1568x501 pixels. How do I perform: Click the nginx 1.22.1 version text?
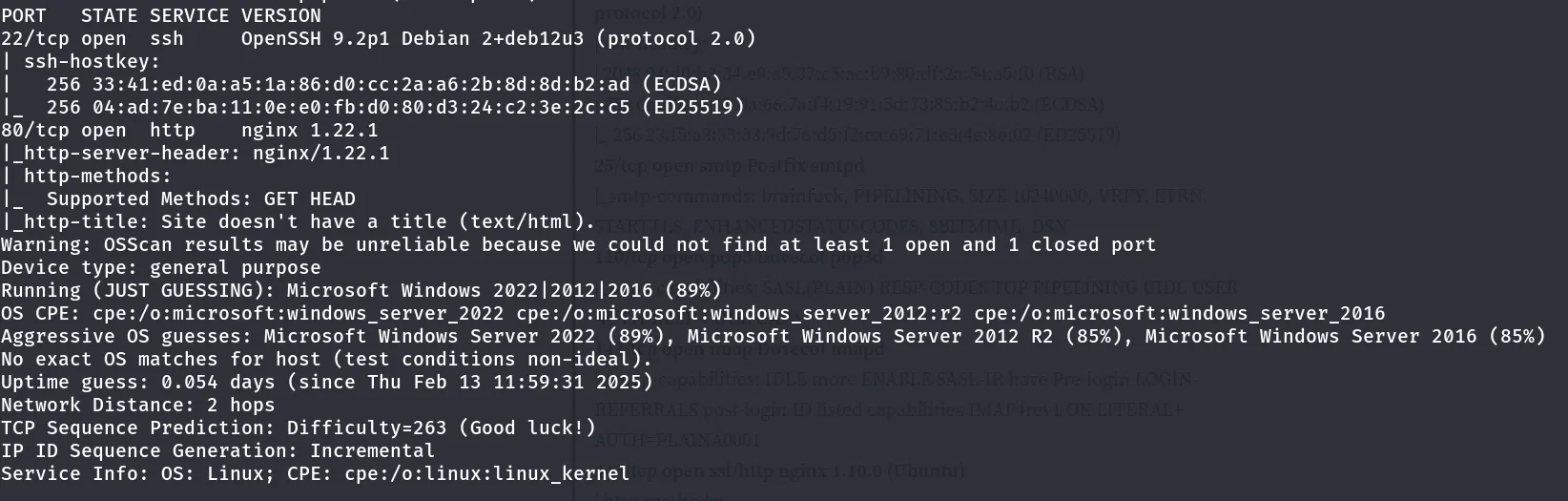pos(310,130)
